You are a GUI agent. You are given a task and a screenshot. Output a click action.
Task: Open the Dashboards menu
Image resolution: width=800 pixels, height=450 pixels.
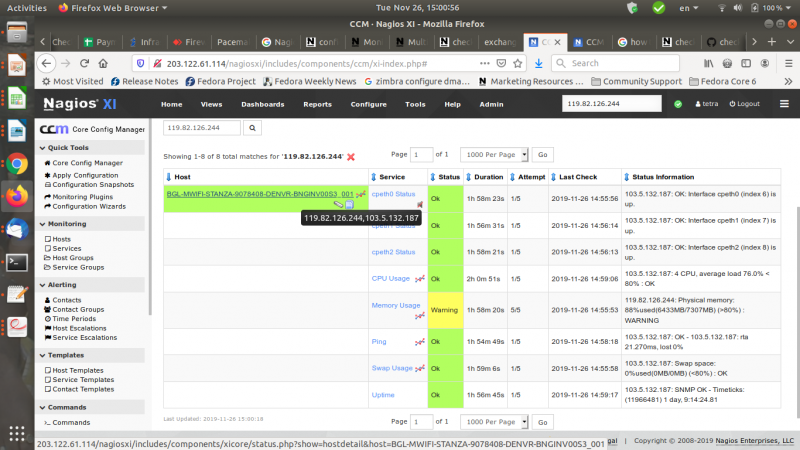point(263,104)
